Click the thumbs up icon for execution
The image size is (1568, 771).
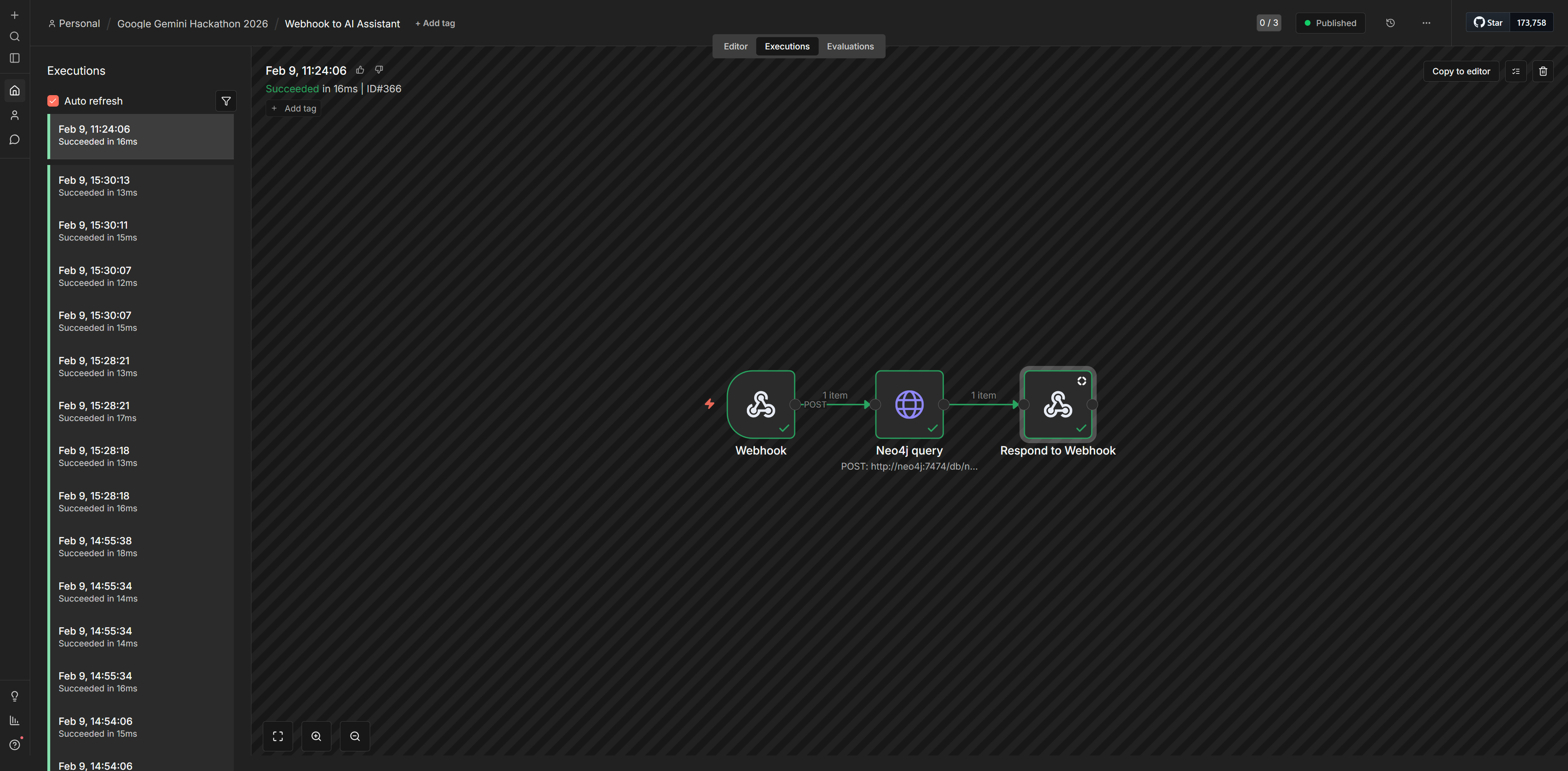[360, 70]
